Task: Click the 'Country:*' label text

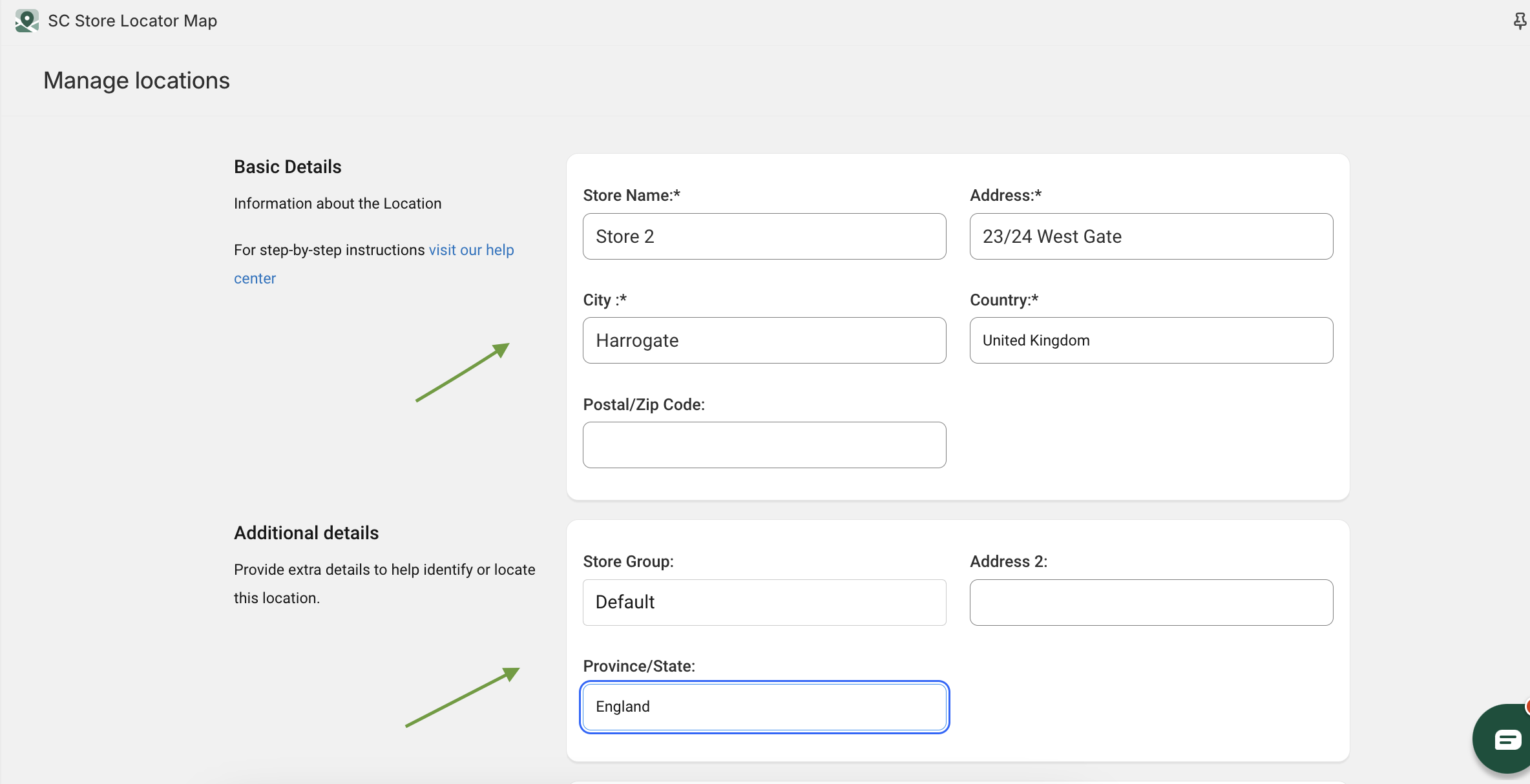Action: (1003, 300)
